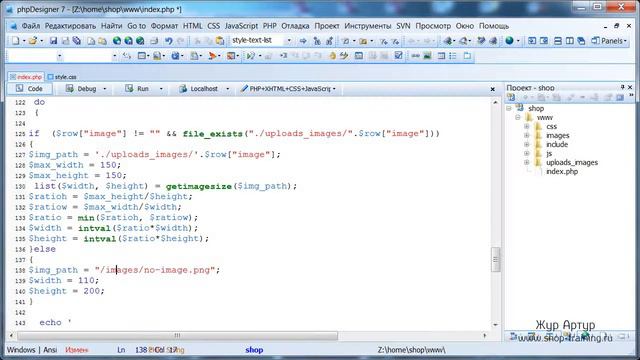The height and width of the screenshot is (360, 640).
Task: Click the shop project name in status bar
Action: tap(254, 350)
